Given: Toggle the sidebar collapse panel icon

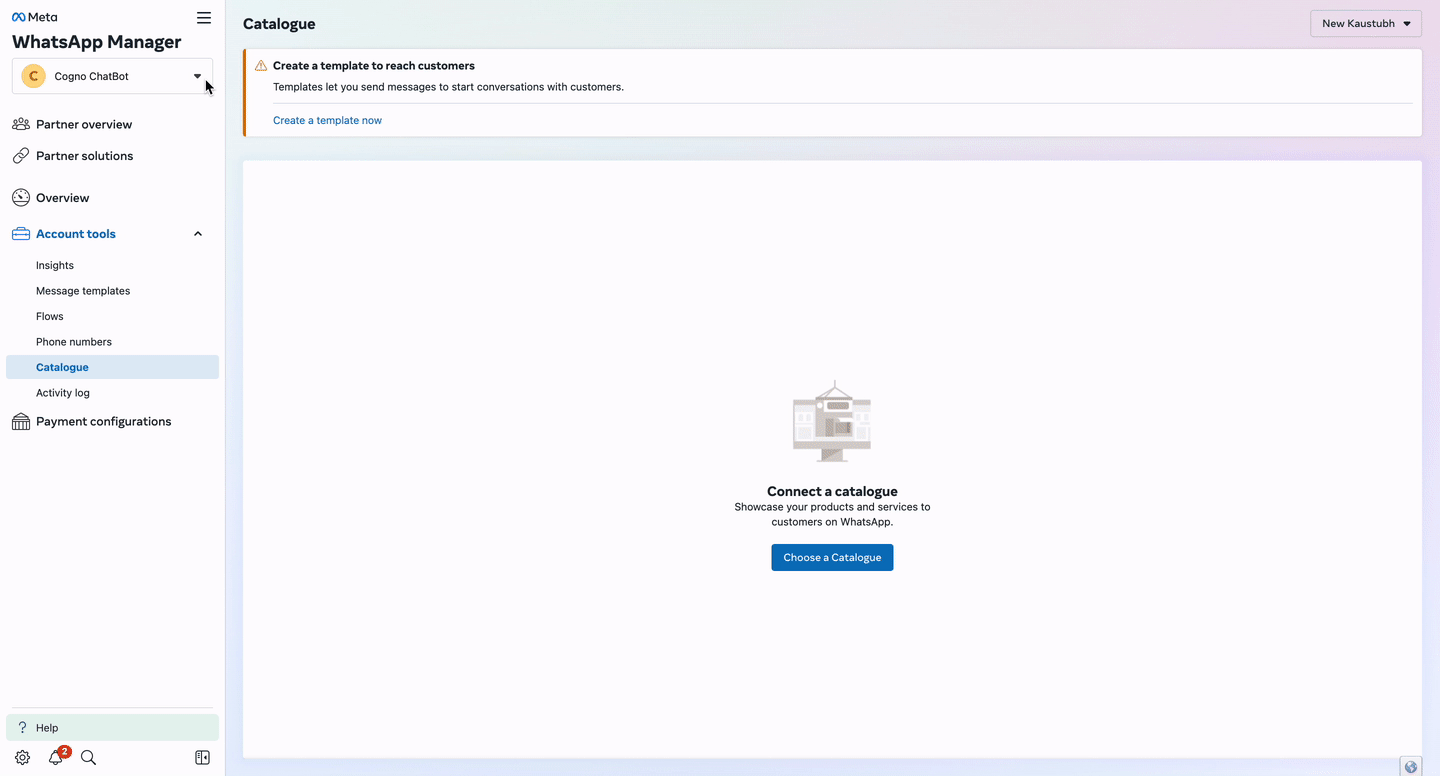Looking at the screenshot, I should pyautogui.click(x=202, y=758).
